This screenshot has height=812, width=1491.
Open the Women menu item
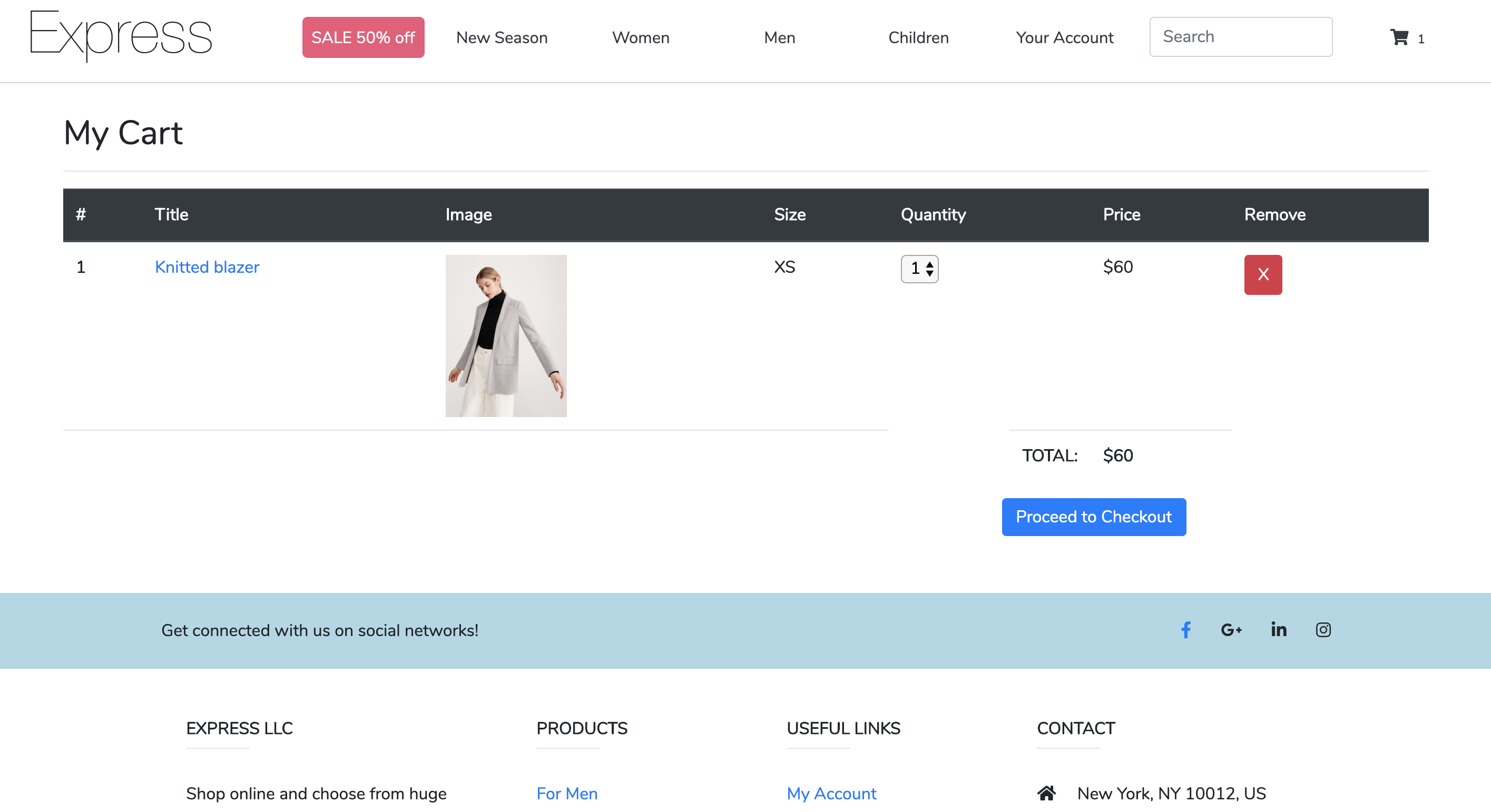pos(641,37)
